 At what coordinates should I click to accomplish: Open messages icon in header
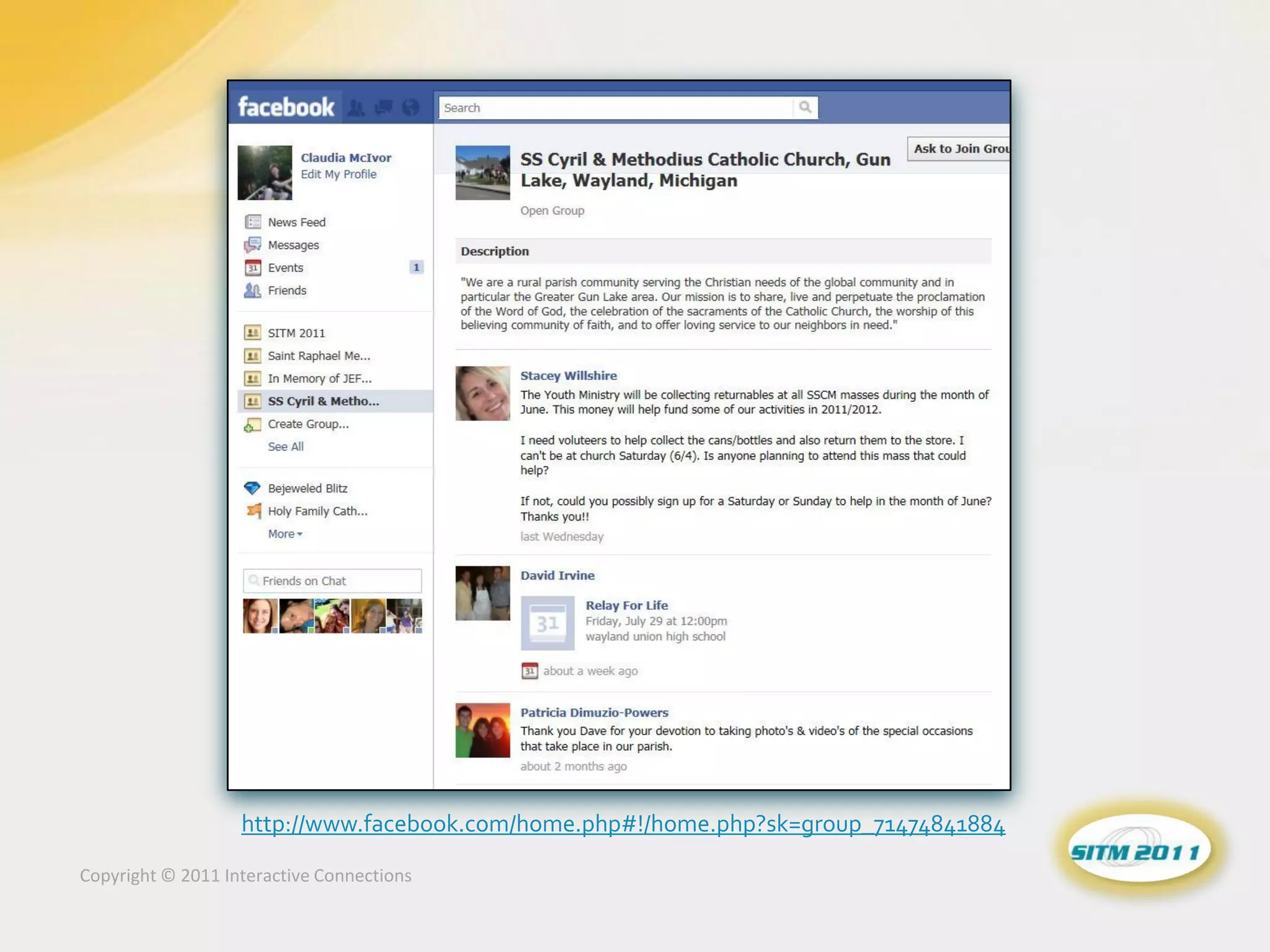pyautogui.click(x=384, y=108)
